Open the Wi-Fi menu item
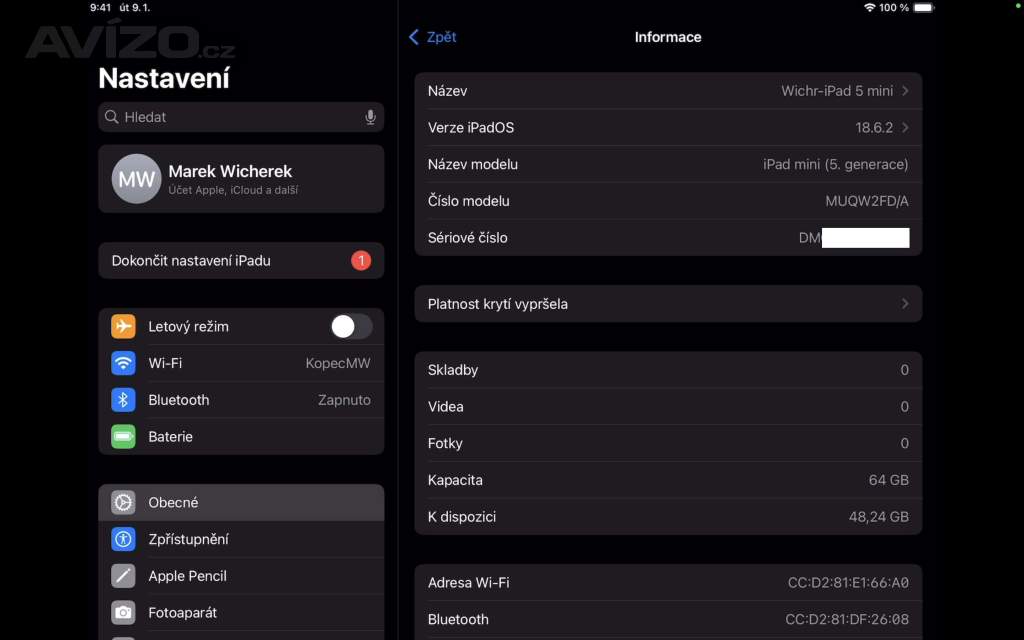 pyautogui.click(x=241, y=362)
